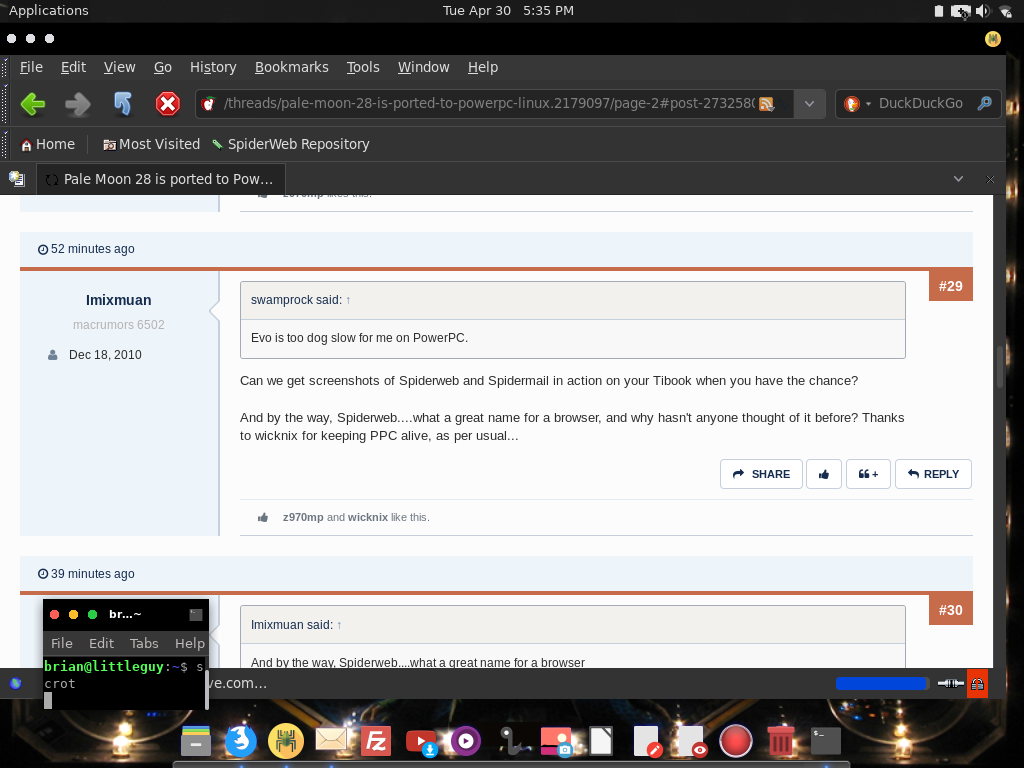
Task: Open the terminal Tabs menu
Action: [144, 643]
